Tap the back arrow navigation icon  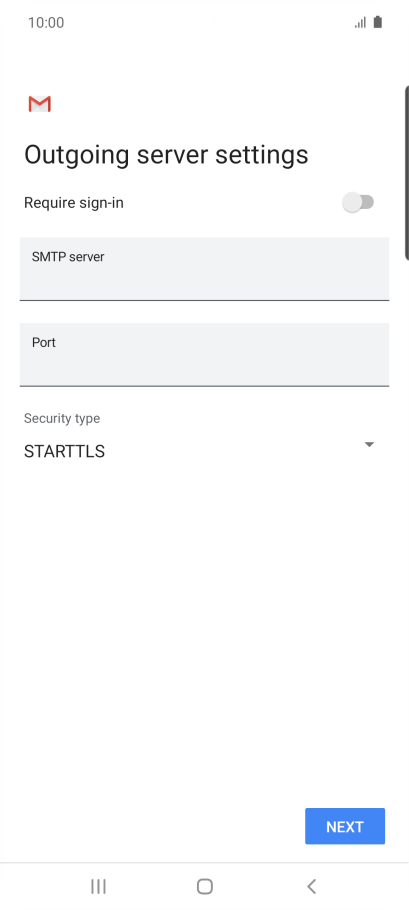(x=312, y=886)
